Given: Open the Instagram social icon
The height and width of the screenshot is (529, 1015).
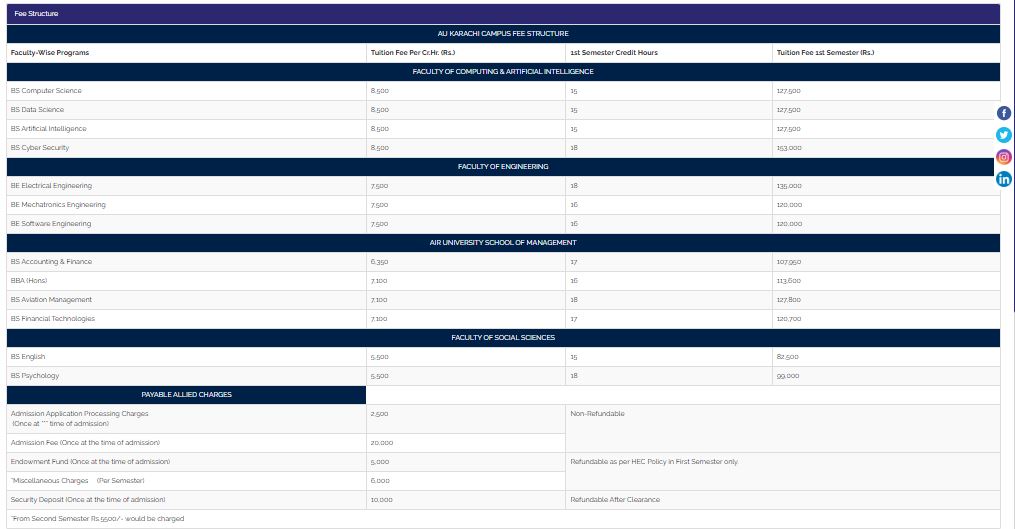Looking at the screenshot, I should coord(1003,157).
